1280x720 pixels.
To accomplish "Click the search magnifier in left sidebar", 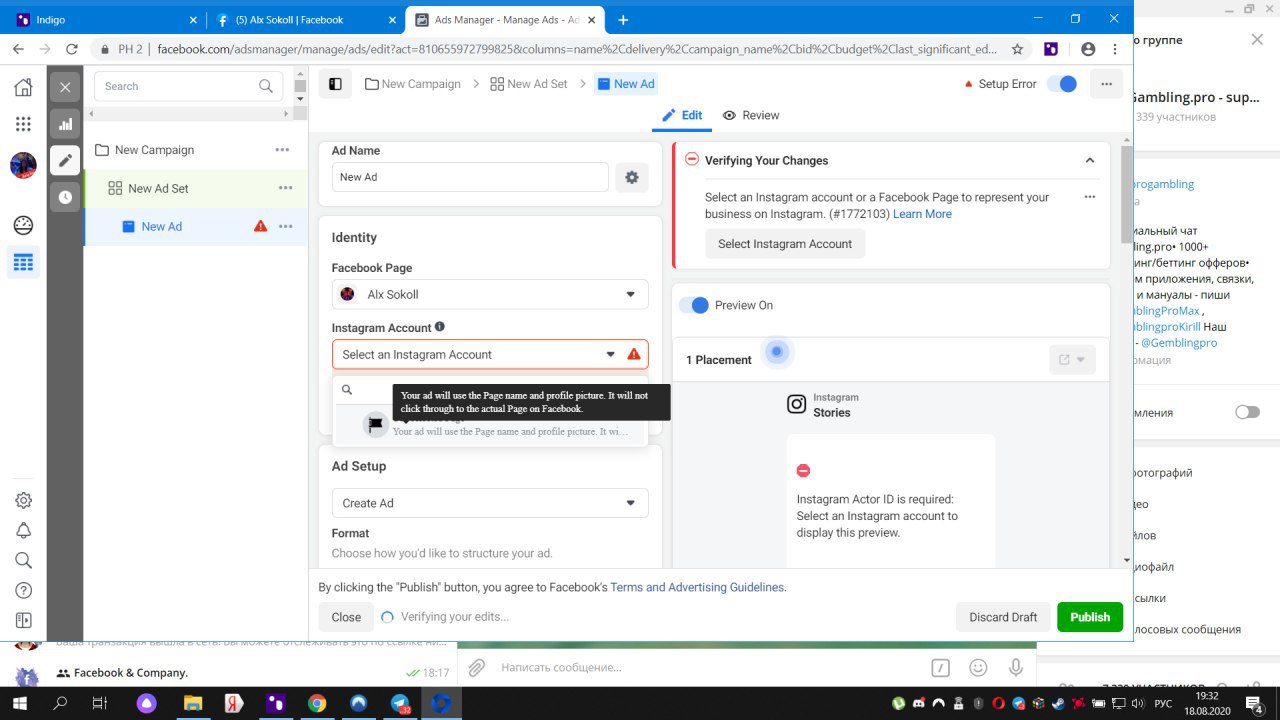I will click(x=23, y=560).
